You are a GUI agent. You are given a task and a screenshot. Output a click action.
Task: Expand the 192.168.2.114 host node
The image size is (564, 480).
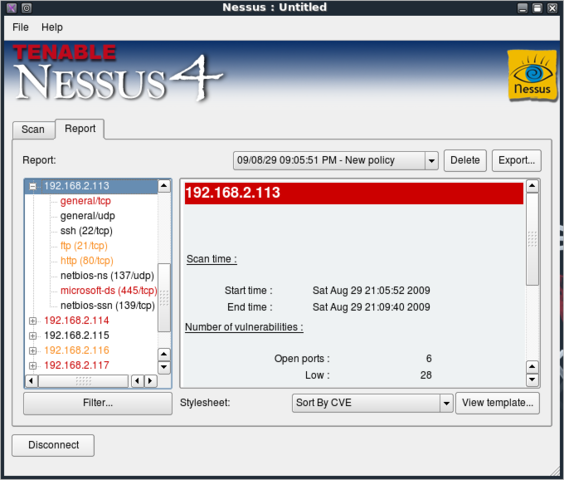click(33, 321)
